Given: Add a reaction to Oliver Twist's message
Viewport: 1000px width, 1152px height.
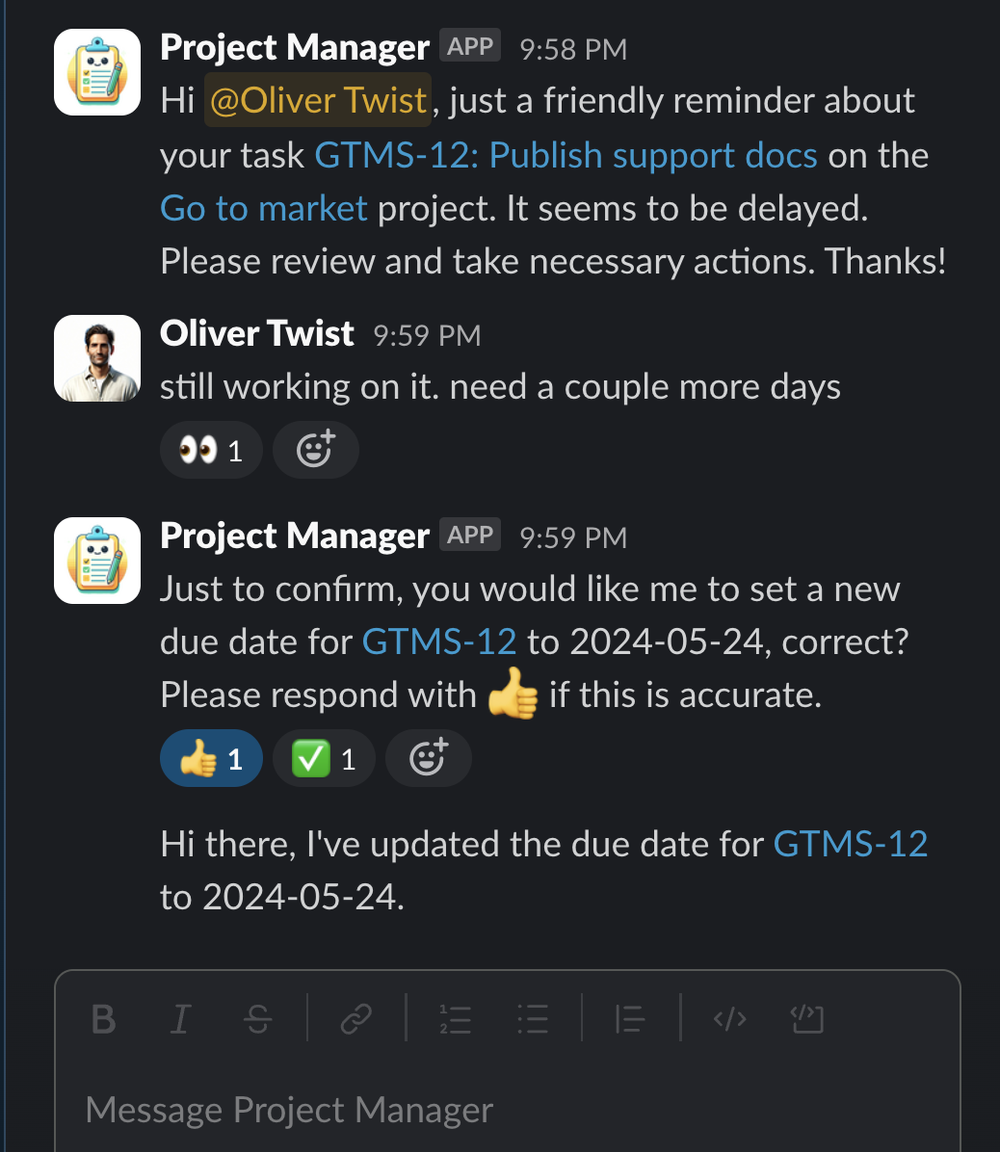Looking at the screenshot, I should (x=316, y=450).
